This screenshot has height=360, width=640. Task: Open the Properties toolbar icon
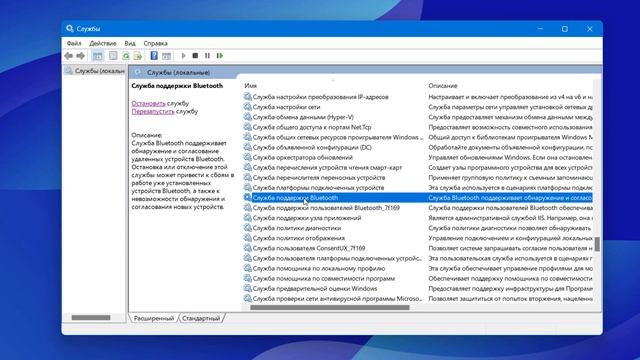point(113,56)
